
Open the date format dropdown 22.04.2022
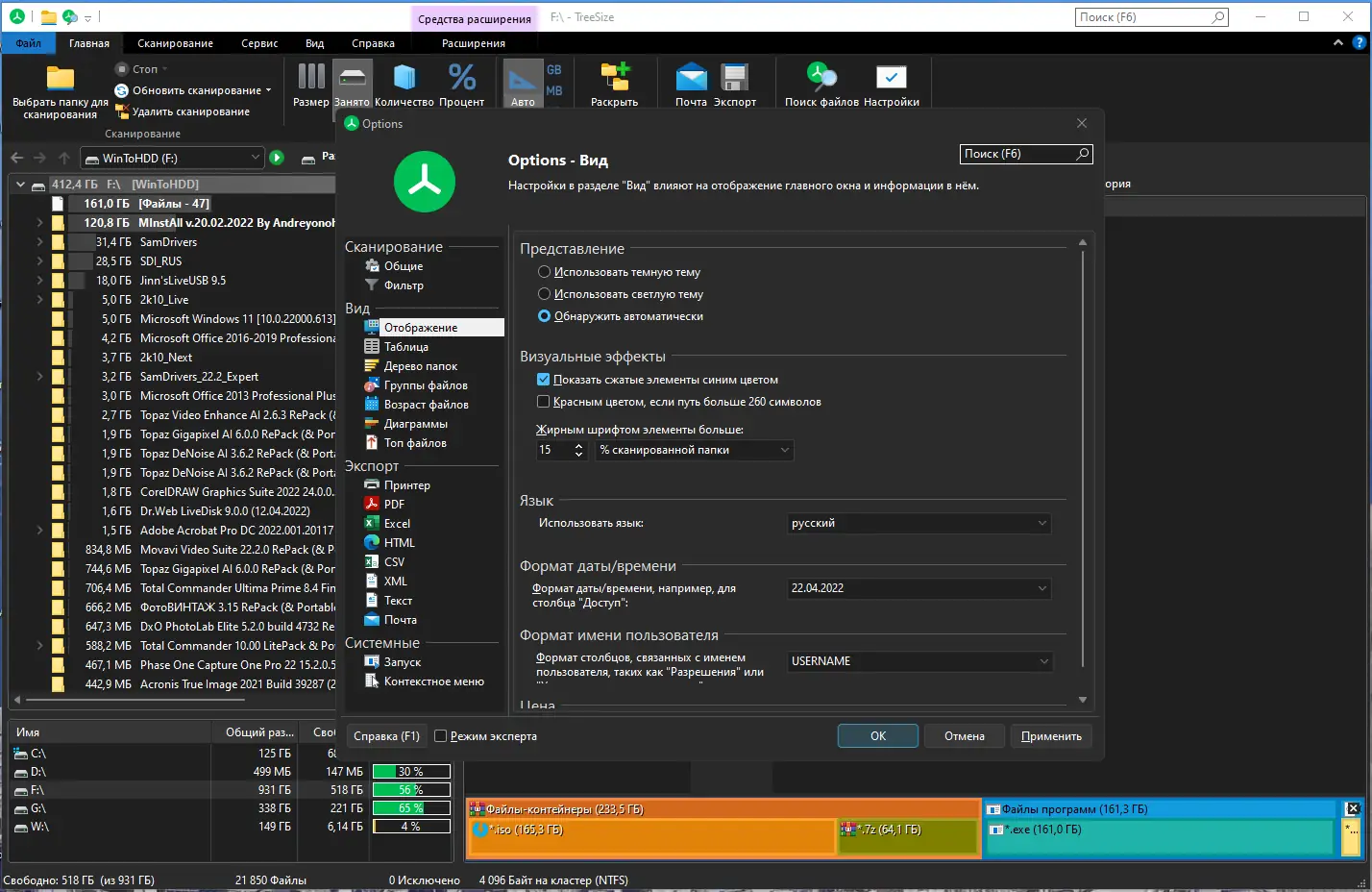pos(919,588)
